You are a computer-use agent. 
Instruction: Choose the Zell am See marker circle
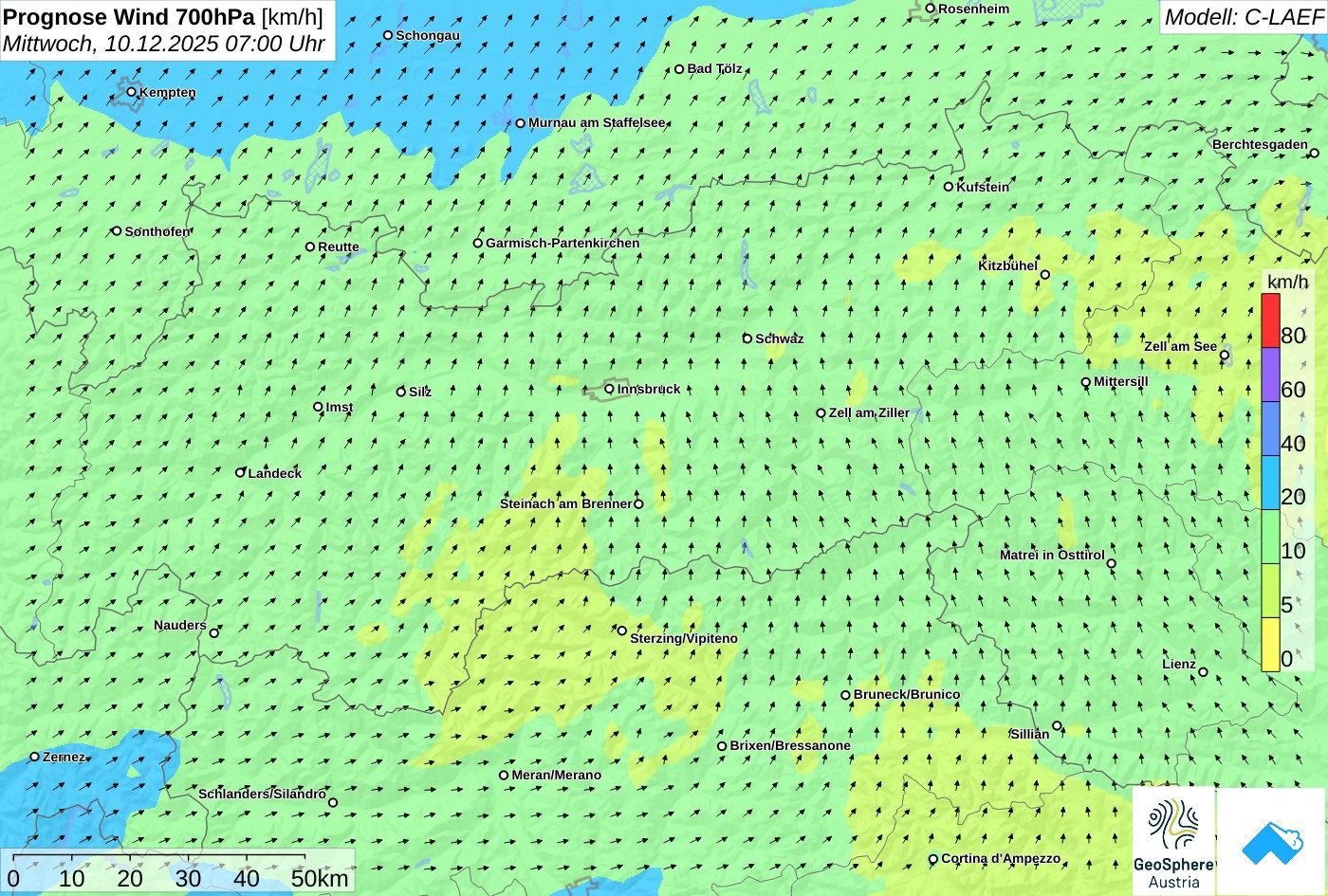(x=1225, y=356)
